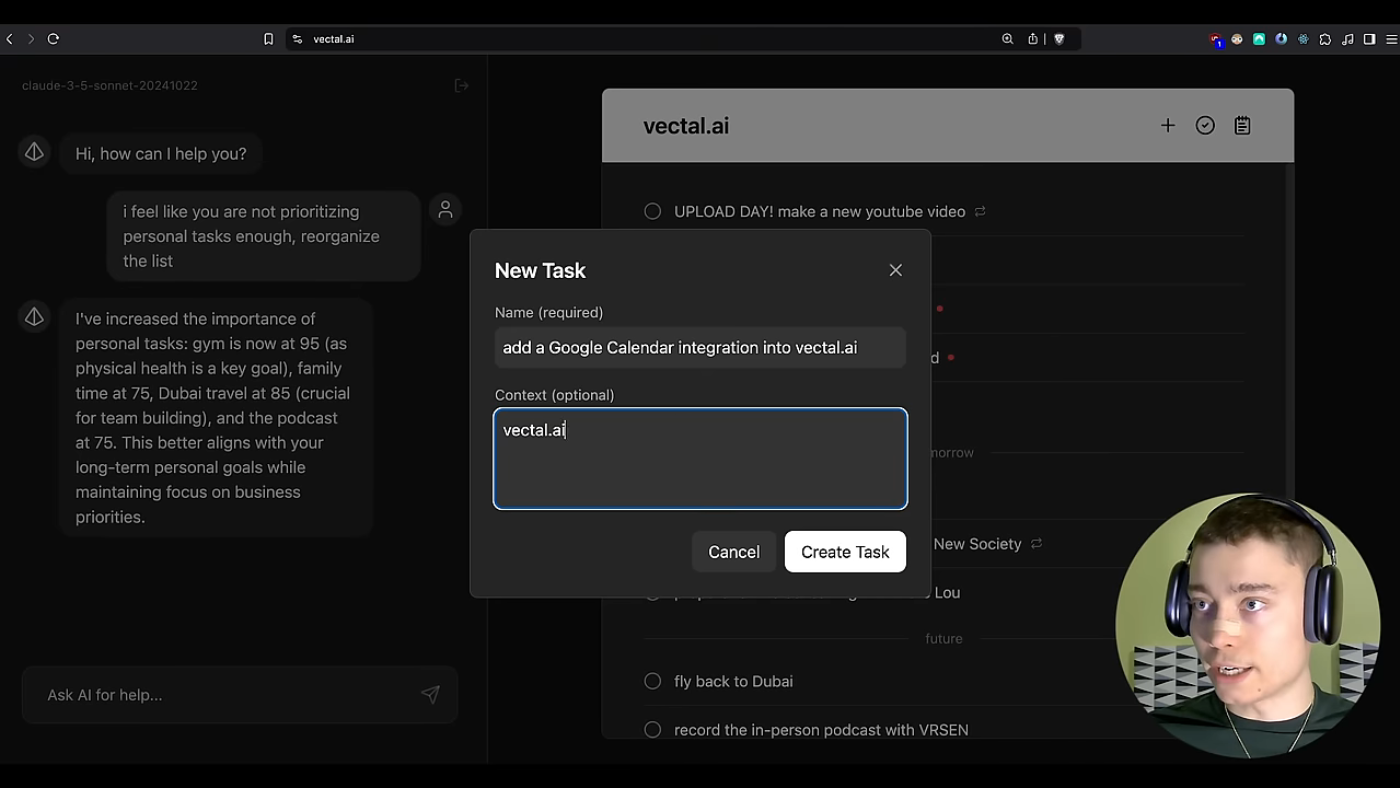
Task: Bookmark this page with the bookmark icon
Action: tap(268, 39)
